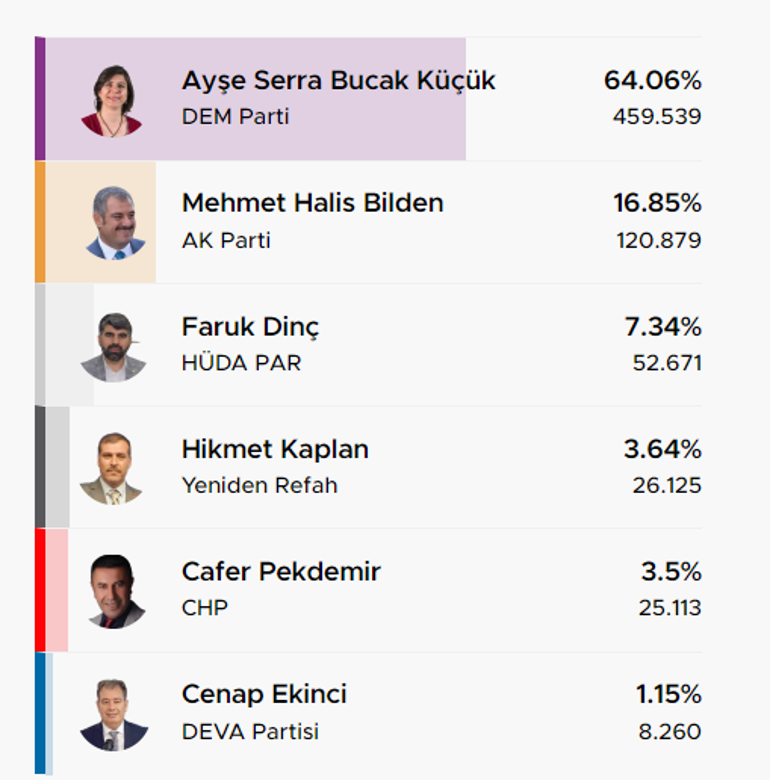Click Ayşe Serra Bucak Küçük's portrait photo
This screenshot has width=770, height=780.
coord(112,101)
